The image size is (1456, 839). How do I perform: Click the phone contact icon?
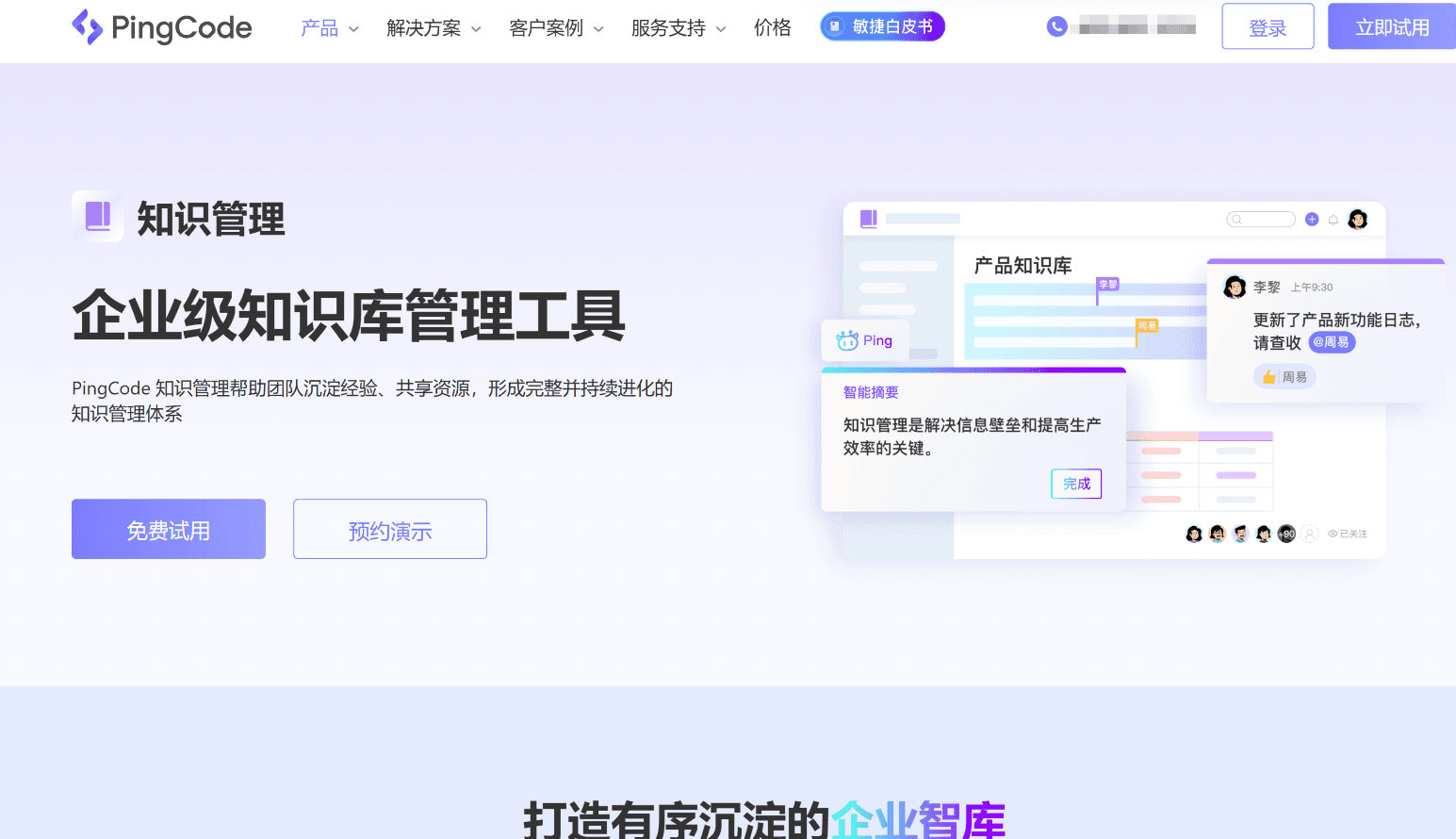(x=1057, y=26)
